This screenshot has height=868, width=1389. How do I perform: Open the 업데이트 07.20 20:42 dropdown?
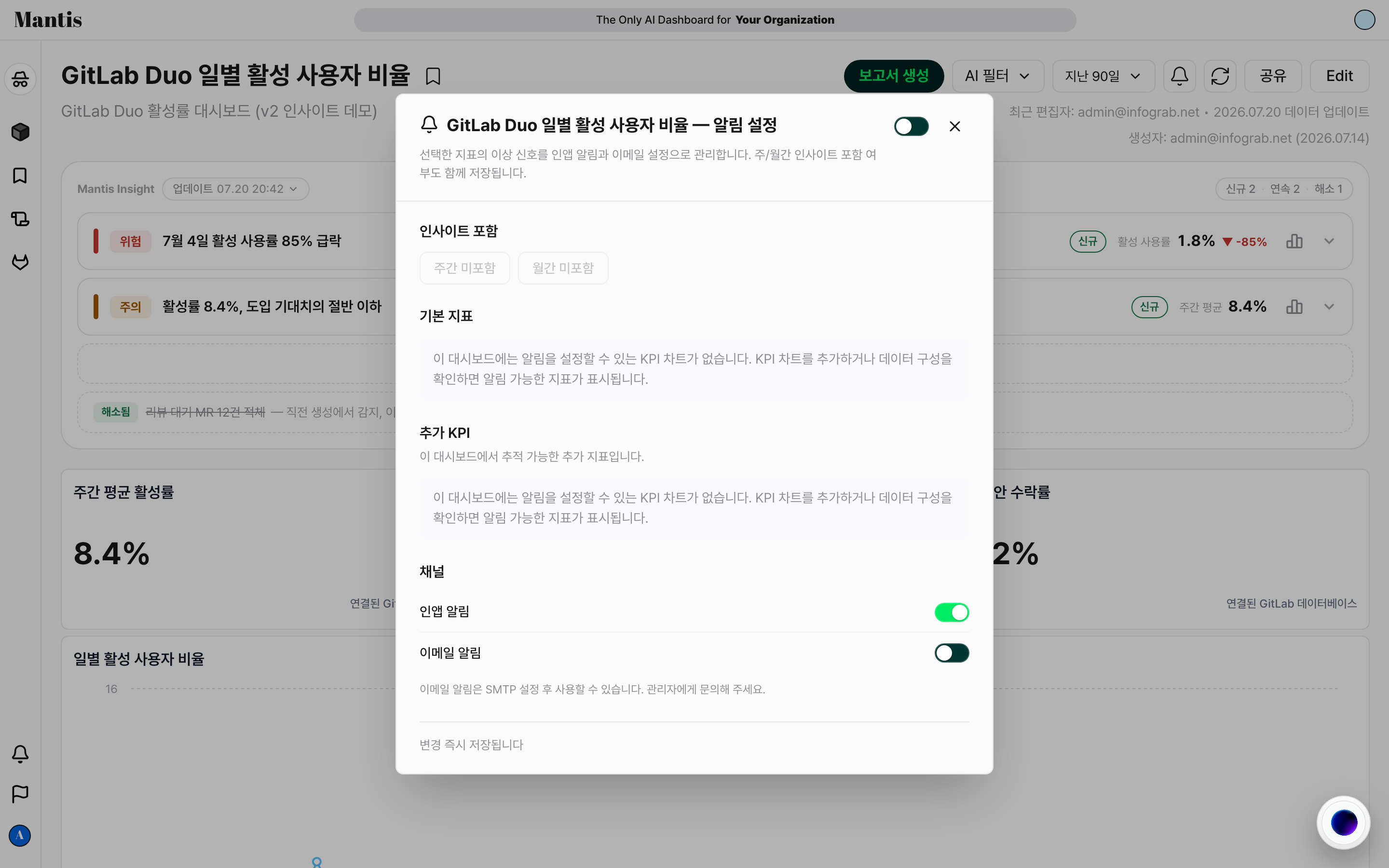pos(235,189)
